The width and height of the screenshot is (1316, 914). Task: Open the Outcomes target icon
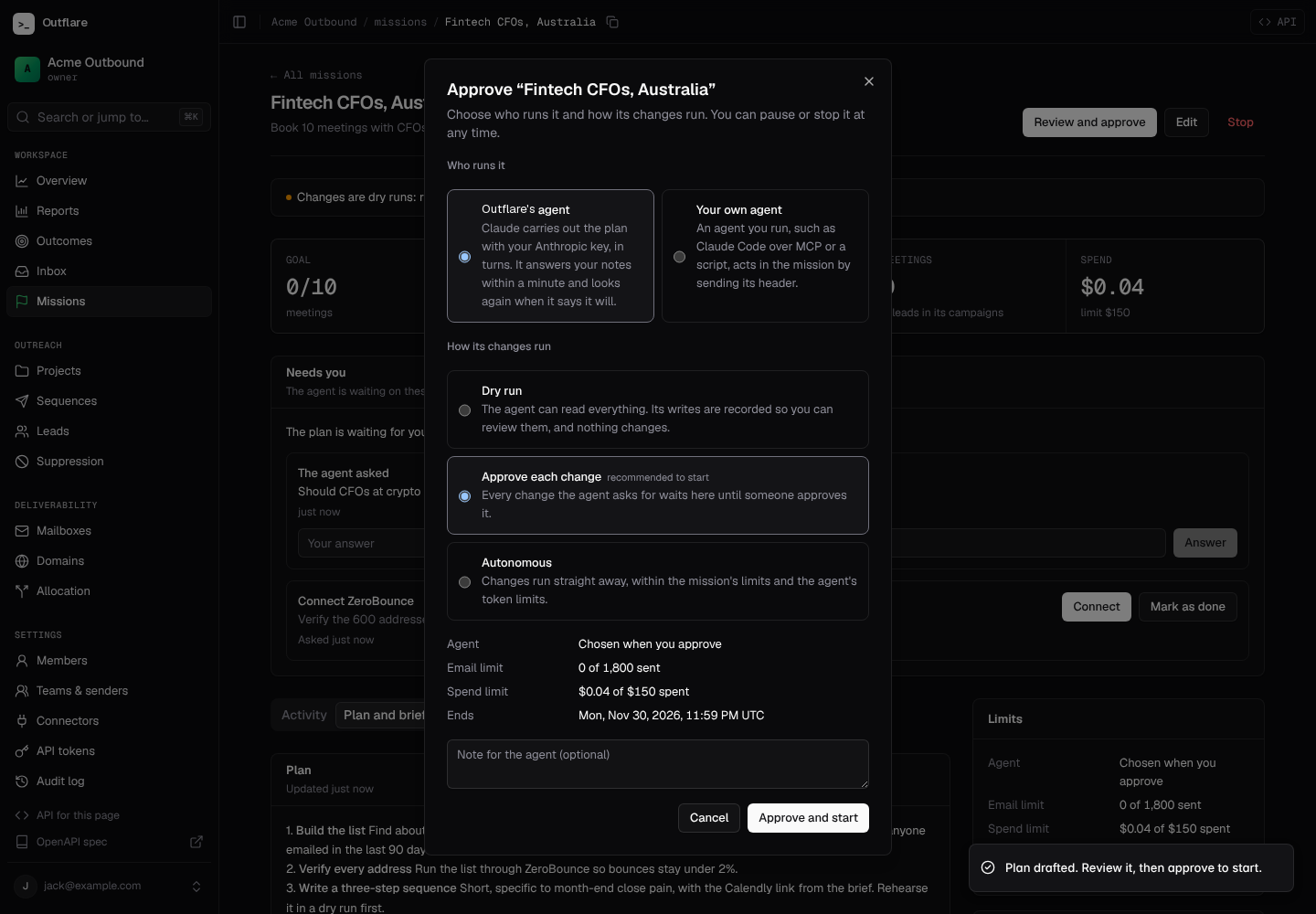22,241
